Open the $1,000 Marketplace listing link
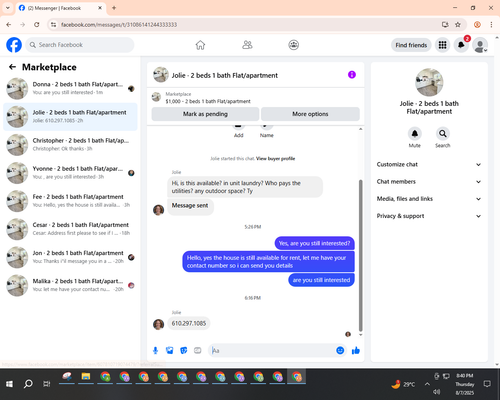Screen dimensions: 500x400 208,101
